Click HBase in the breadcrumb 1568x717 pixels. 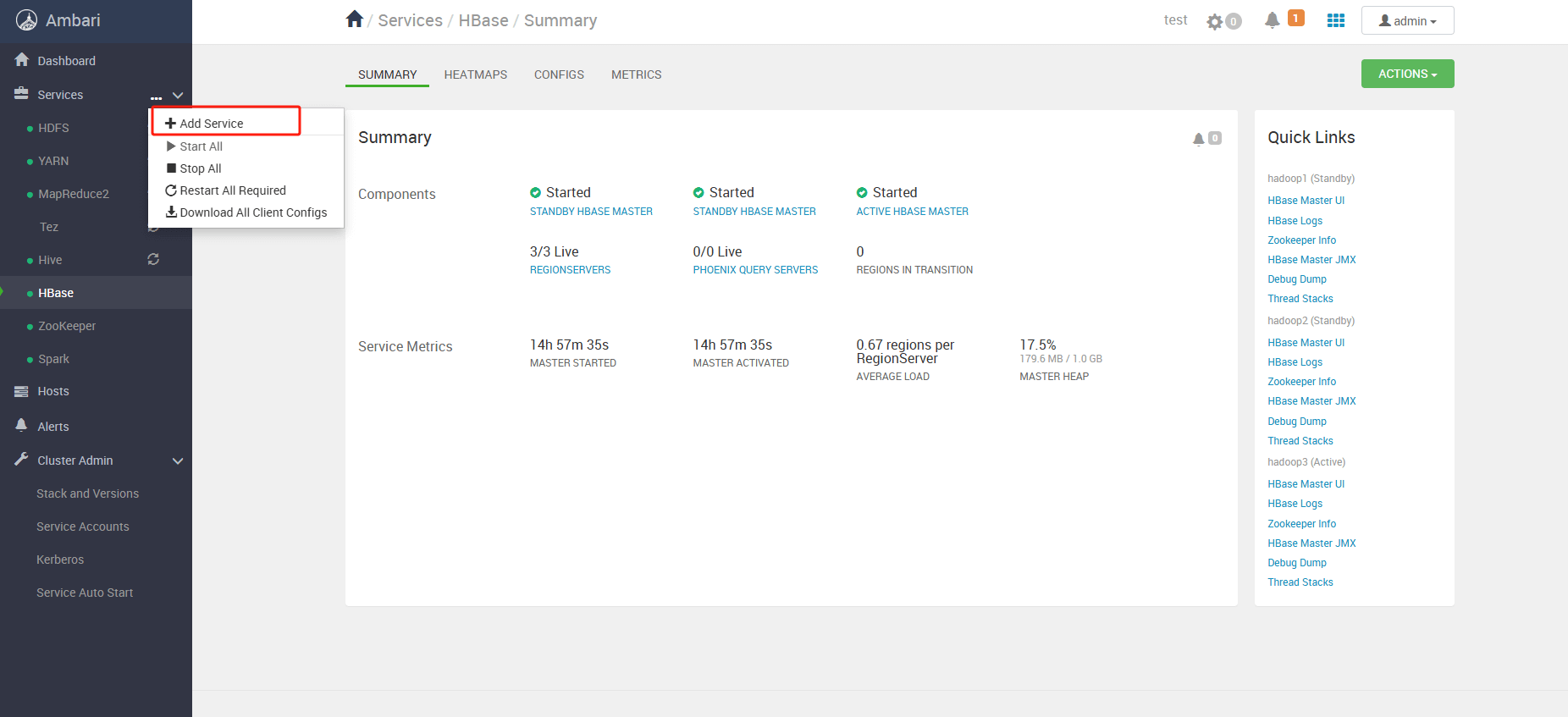click(483, 20)
